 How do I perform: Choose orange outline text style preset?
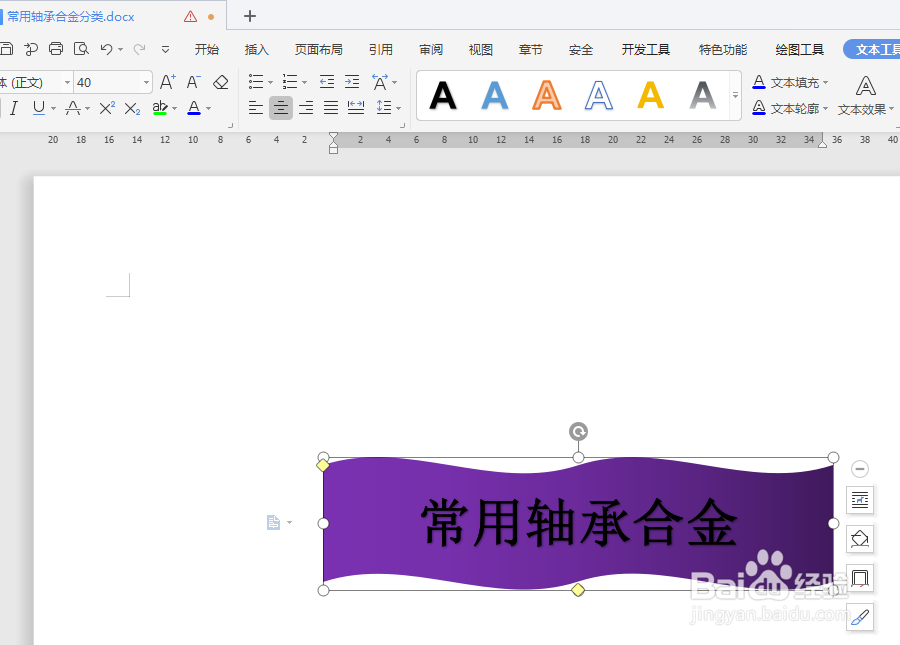(546, 95)
